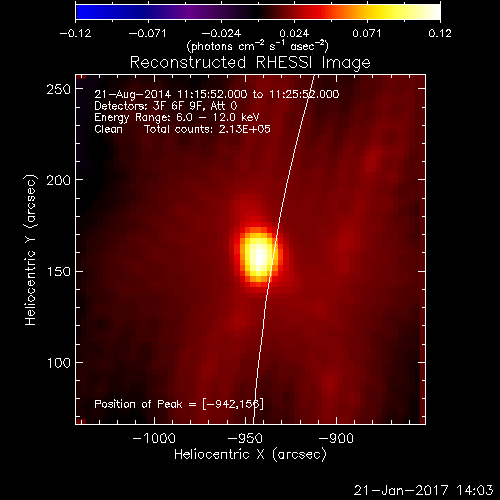This screenshot has height=500, width=500.
Task: Click the Heliocentric Y axis label
Action: [30, 250]
